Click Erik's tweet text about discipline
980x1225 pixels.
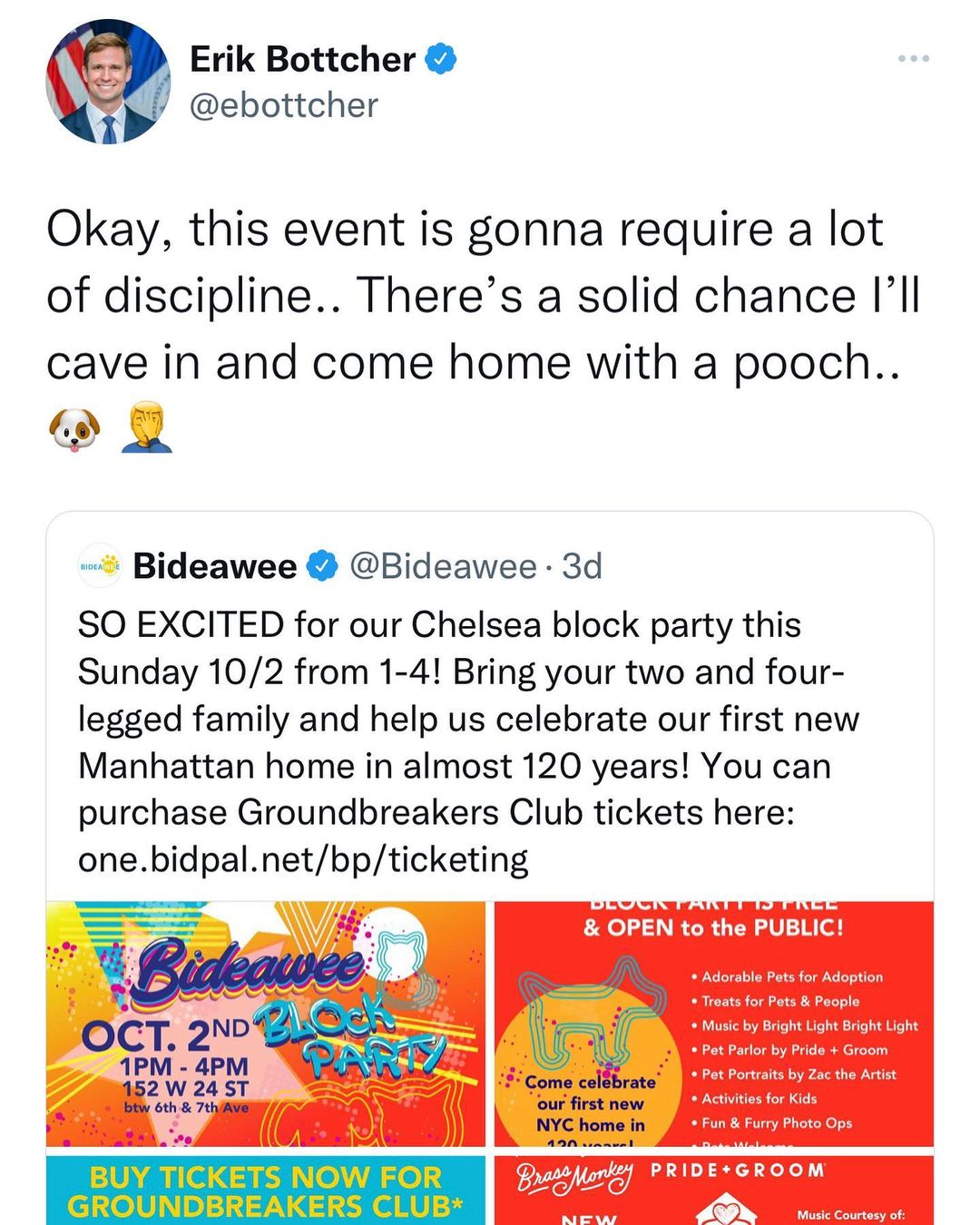point(481,295)
